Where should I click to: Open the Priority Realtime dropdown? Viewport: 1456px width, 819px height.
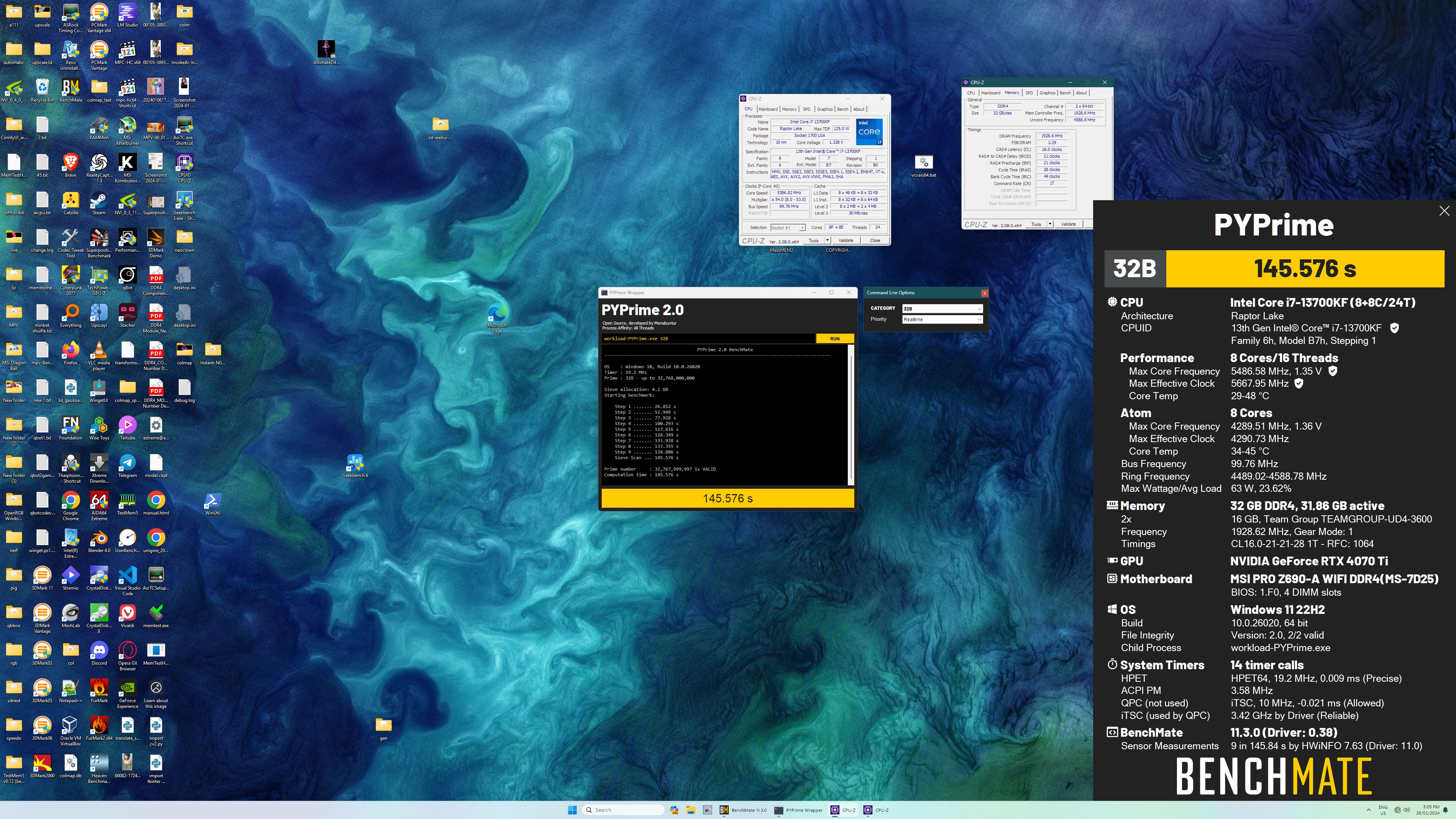(x=942, y=319)
